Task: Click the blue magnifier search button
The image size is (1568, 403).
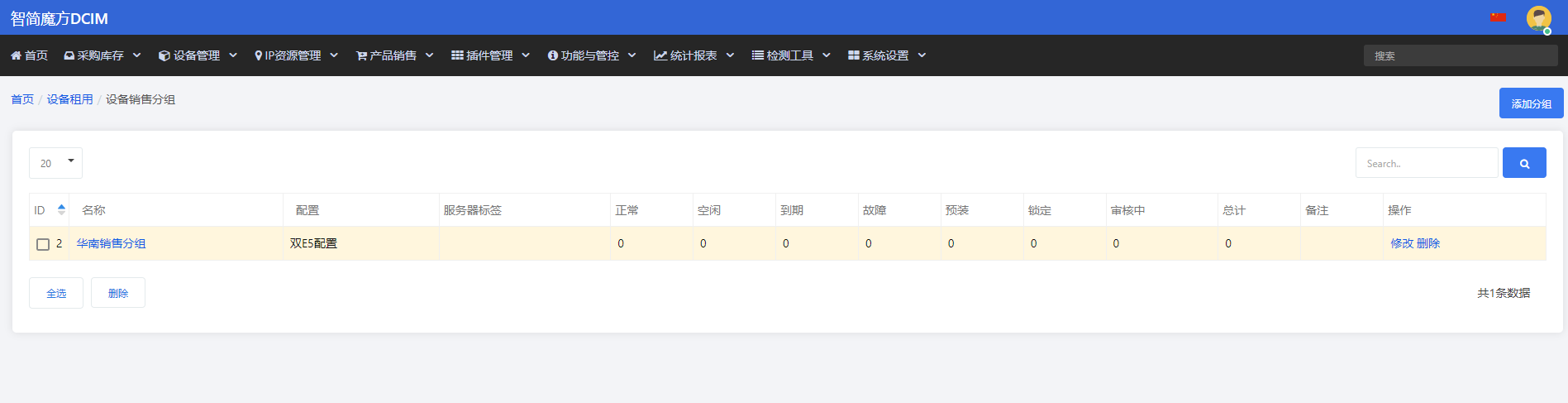Action: (x=1524, y=163)
